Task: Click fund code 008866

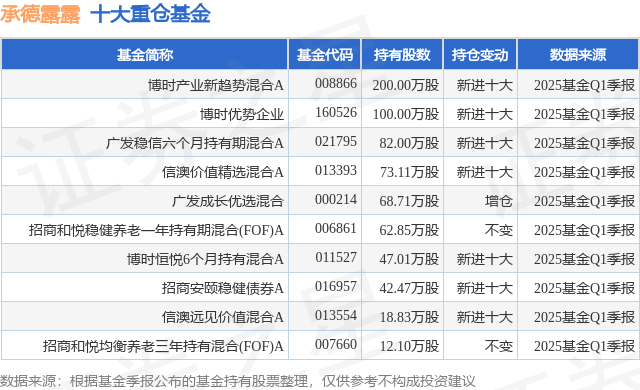Action: coord(336,84)
